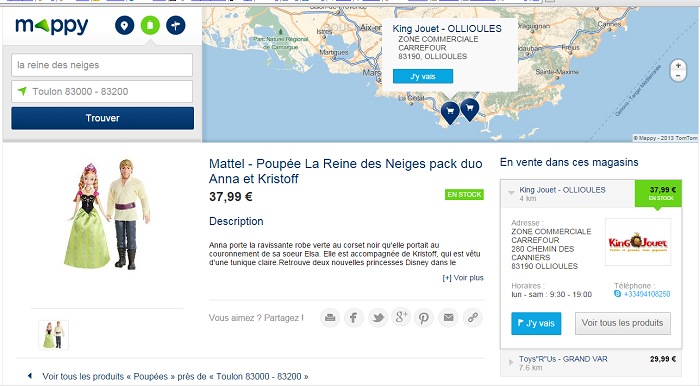Image resolution: width=700 pixels, height=386 pixels.
Task: Expand description with Voir plus
Action: (x=463, y=278)
